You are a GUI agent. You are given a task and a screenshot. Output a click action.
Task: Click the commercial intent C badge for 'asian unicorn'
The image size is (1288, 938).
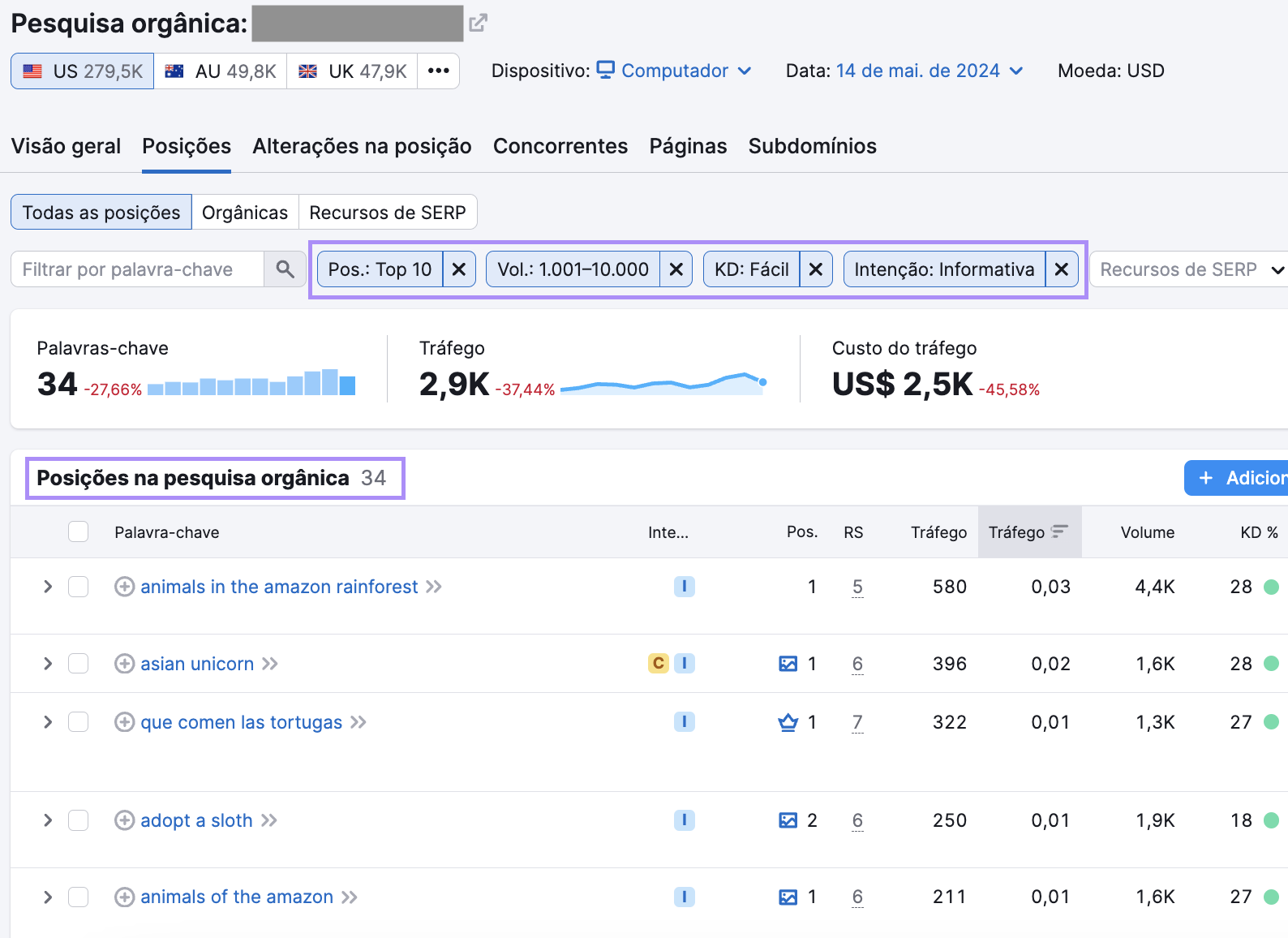659,664
